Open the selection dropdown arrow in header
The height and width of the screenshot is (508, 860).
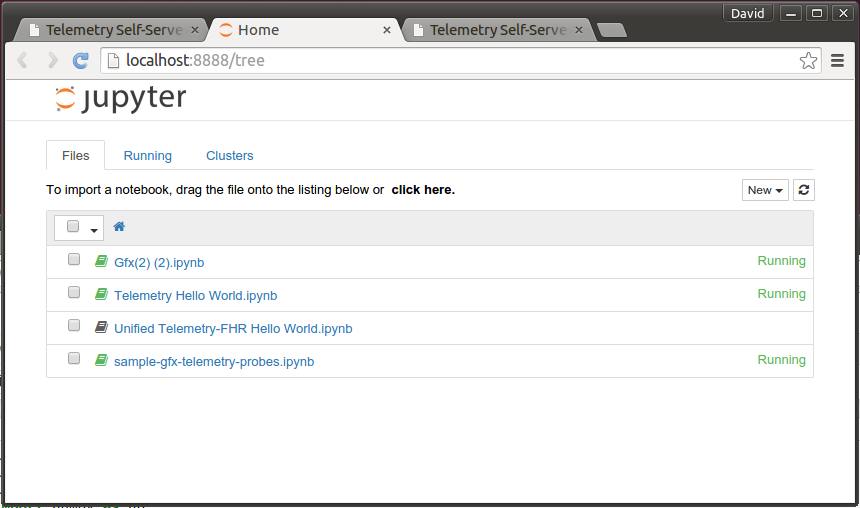click(94, 230)
